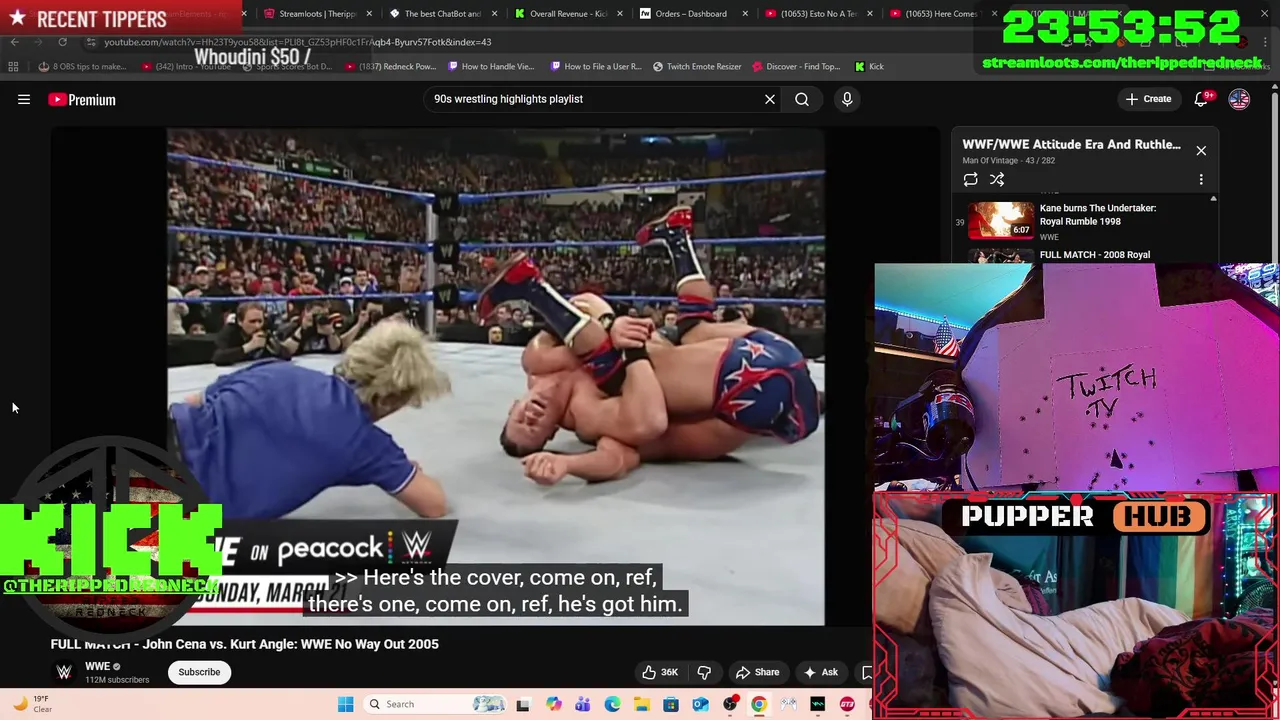
Task: Open Copilot from the taskbar
Action: tap(553, 704)
